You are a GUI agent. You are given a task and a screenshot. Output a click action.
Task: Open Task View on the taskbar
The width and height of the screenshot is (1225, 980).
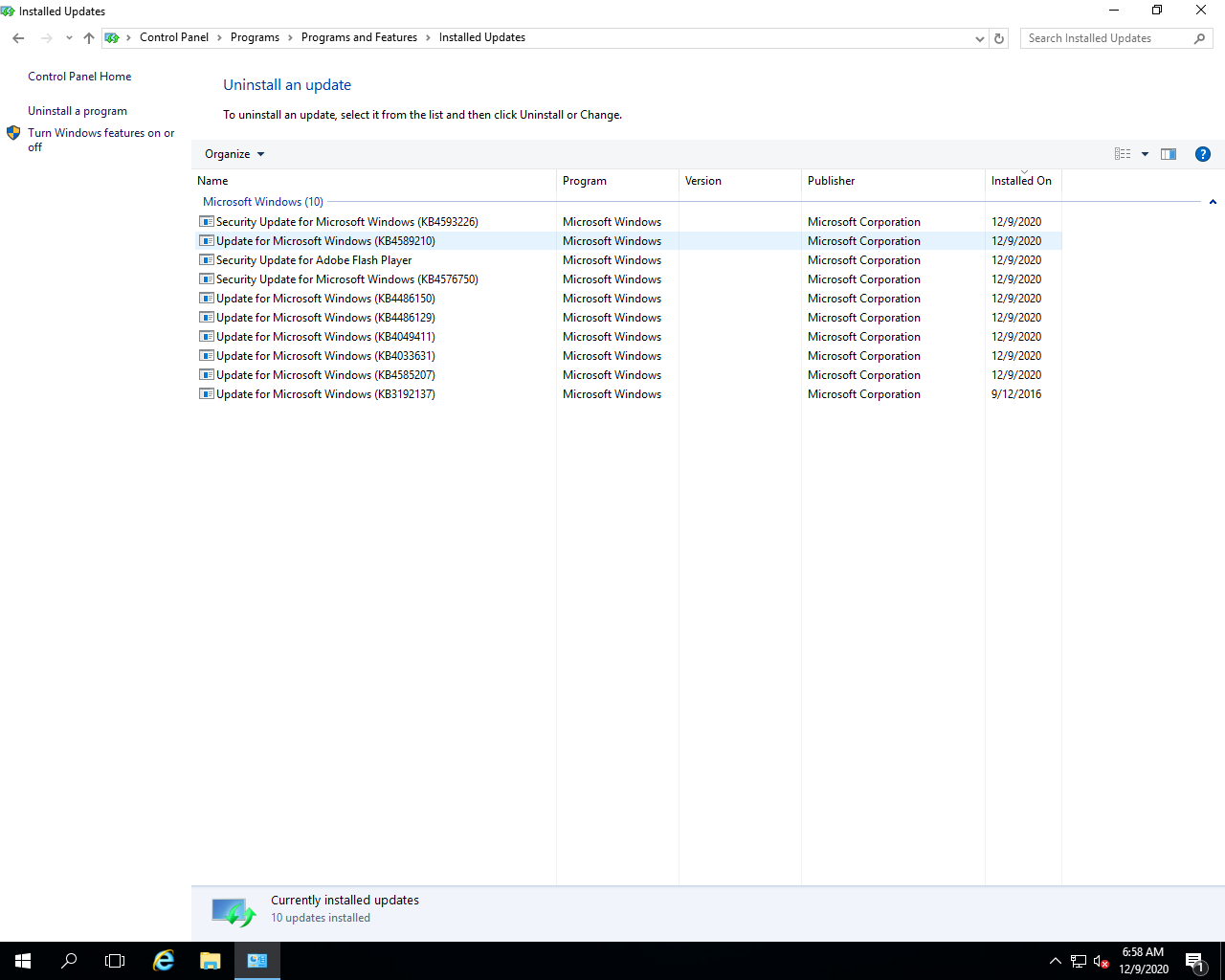(x=115, y=961)
